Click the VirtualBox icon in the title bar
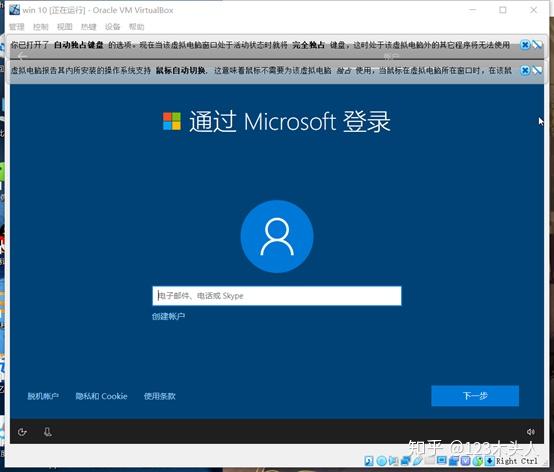This screenshot has height=472, width=554. pos(14,10)
